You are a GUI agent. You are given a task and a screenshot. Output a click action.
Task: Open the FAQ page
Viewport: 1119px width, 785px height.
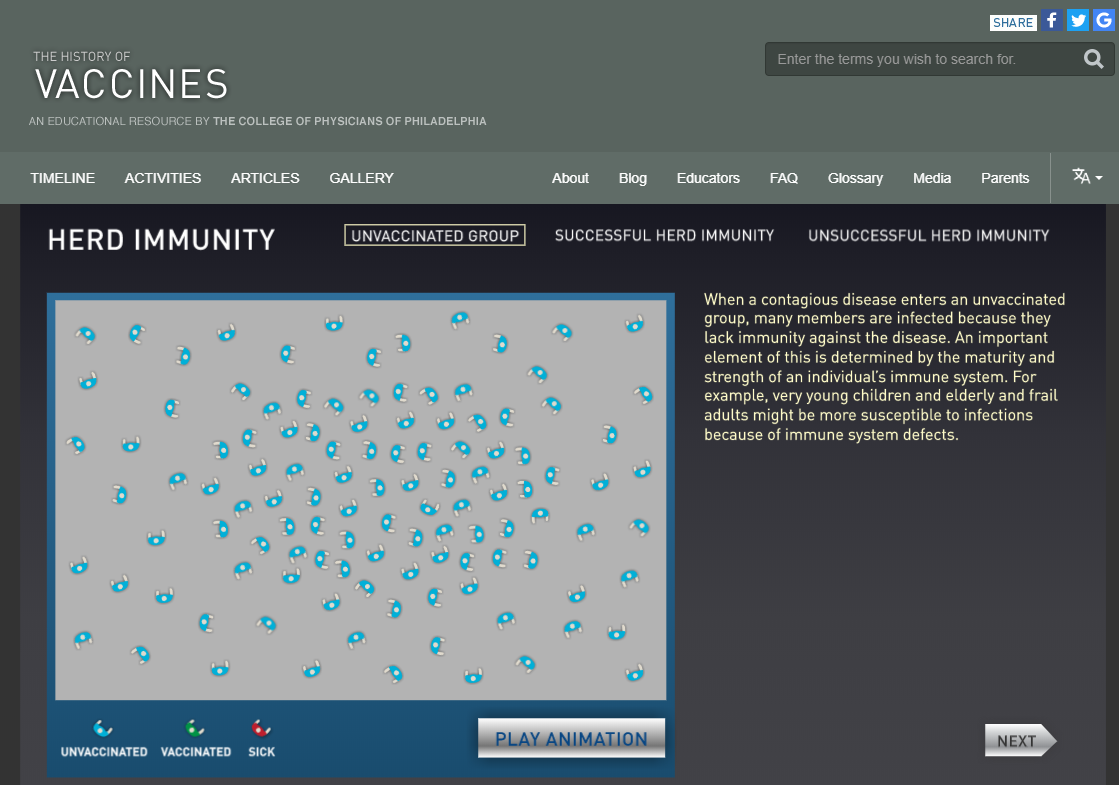[784, 178]
